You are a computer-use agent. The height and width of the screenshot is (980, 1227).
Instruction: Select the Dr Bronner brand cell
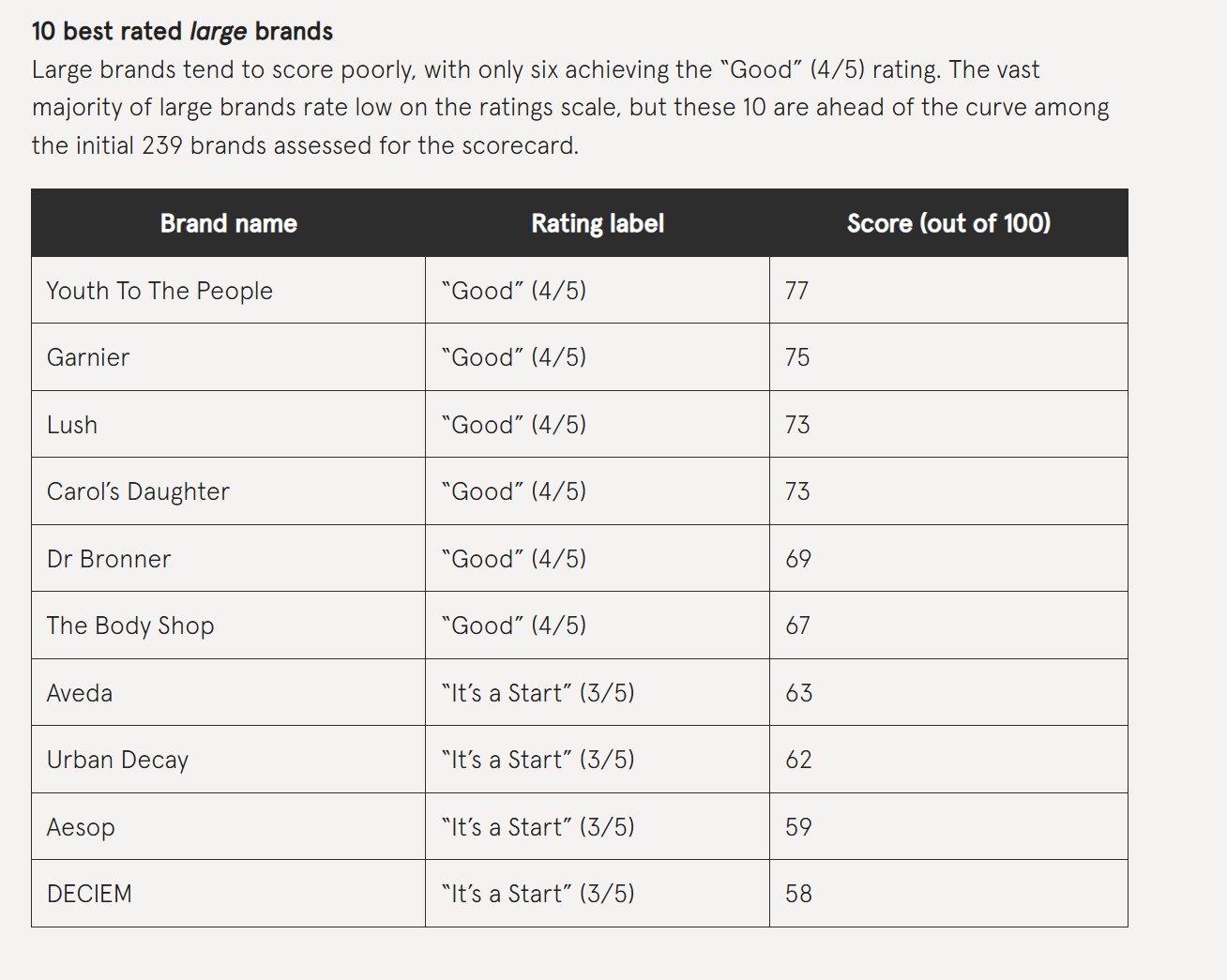coord(228,559)
